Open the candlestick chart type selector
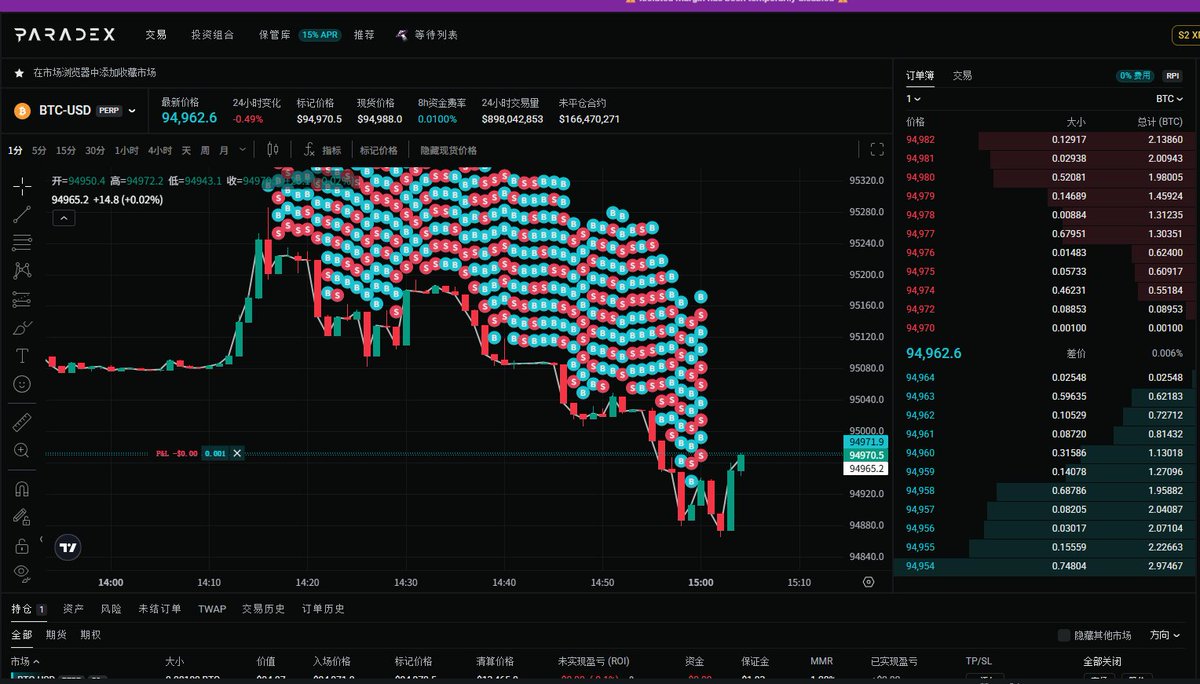Viewport: 1200px width, 684px height. [273, 150]
